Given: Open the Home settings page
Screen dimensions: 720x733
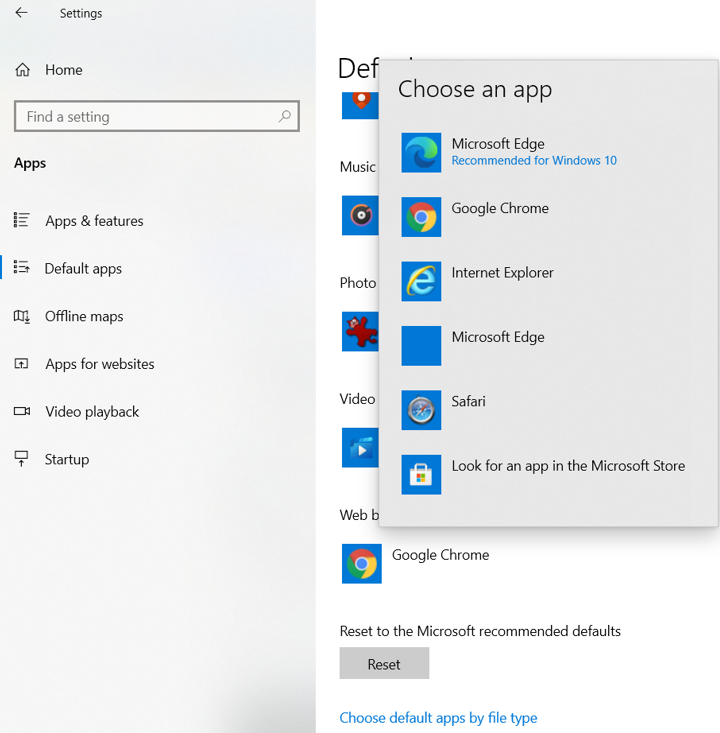Looking at the screenshot, I should pyautogui.click(x=64, y=70).
